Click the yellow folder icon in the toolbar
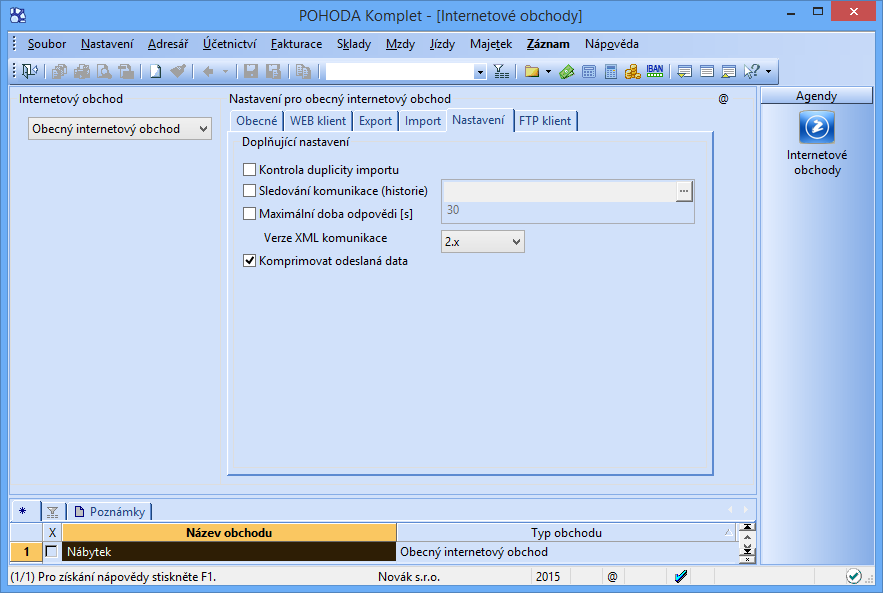This screenshot has width=883, height=593. pos(532,71)
